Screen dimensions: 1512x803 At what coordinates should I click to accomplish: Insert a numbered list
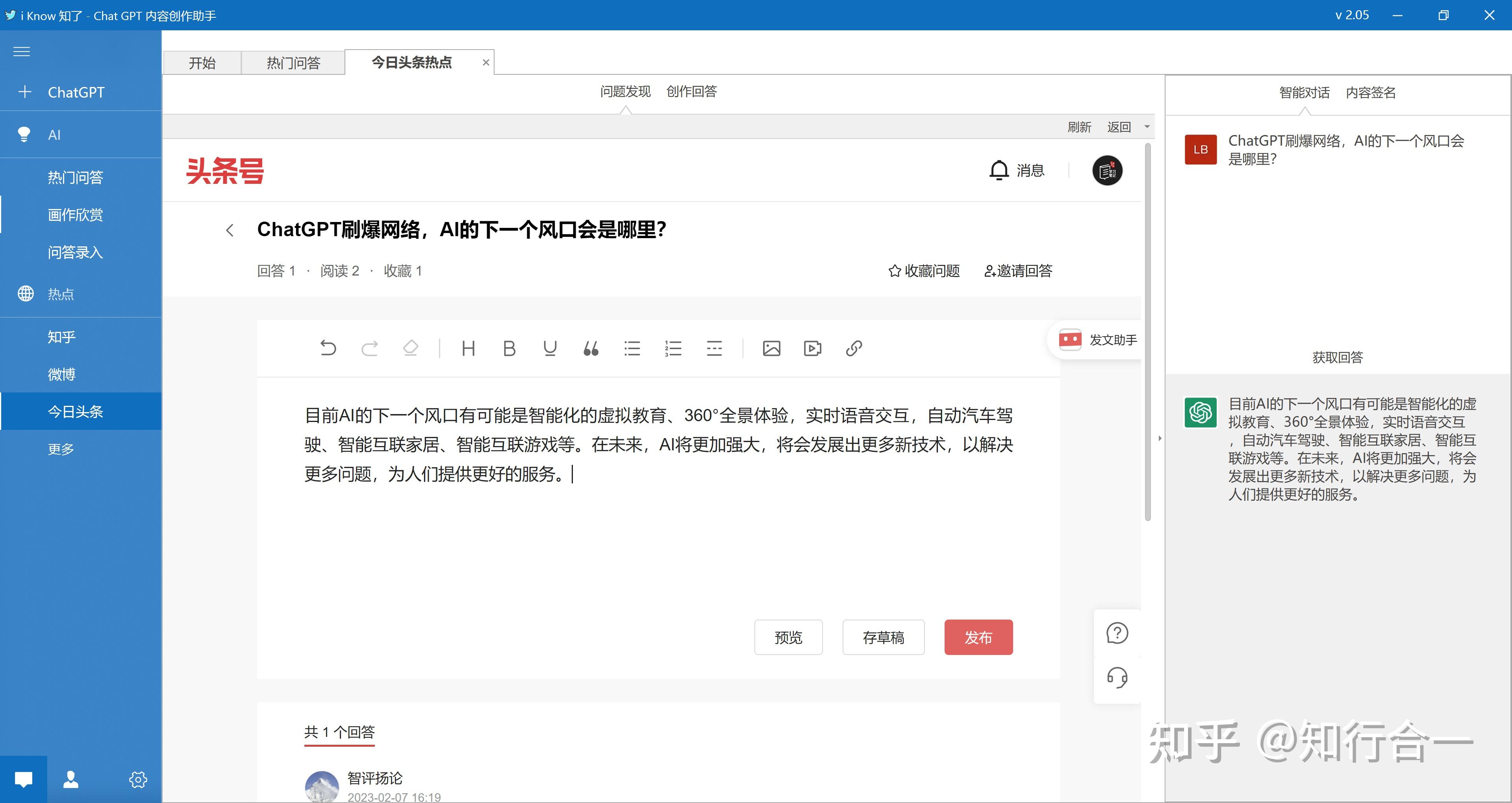tap(673, 348)
